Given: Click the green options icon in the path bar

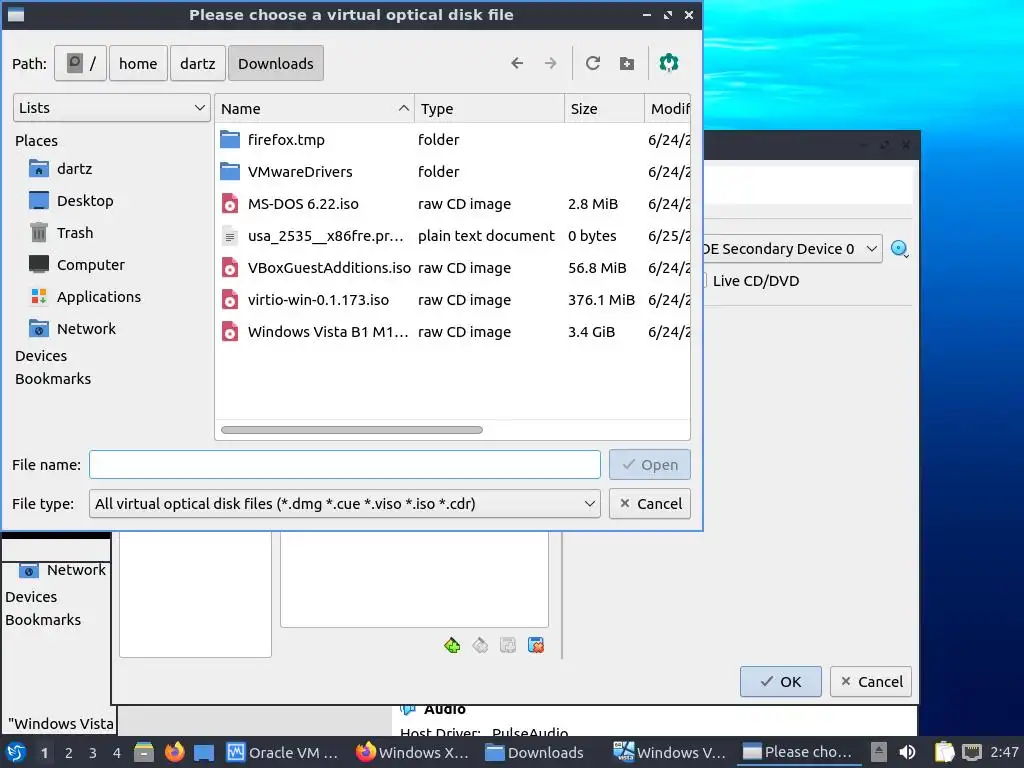Looking at the screenshot, I should [x=669, y=63].
